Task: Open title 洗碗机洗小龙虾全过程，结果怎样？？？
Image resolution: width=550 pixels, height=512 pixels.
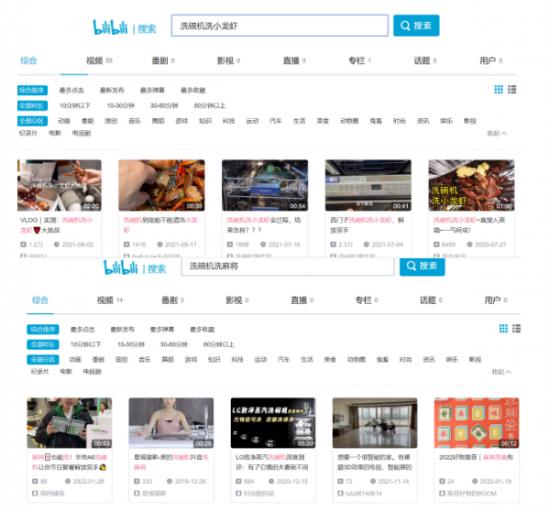Action: (x=264, y=225)
